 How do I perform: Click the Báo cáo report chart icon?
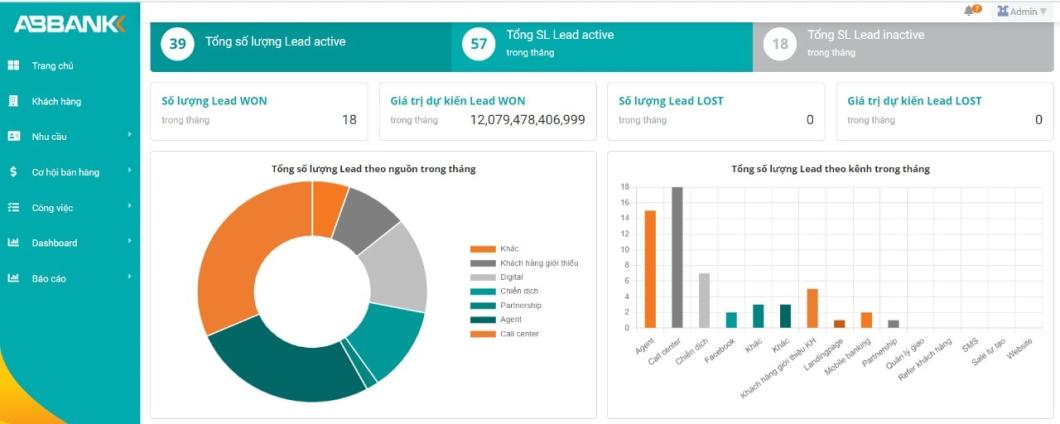pyautogui.click(x=13, y=278)
